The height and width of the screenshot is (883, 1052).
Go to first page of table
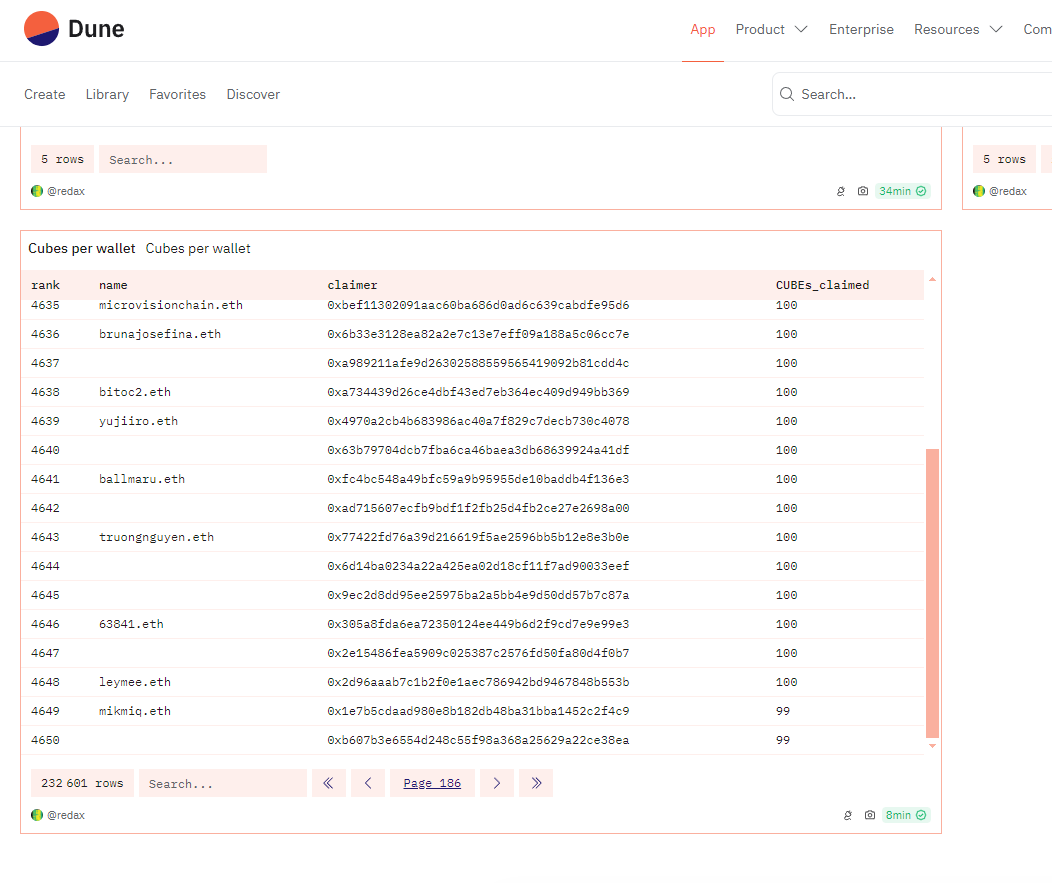(329, 783)
